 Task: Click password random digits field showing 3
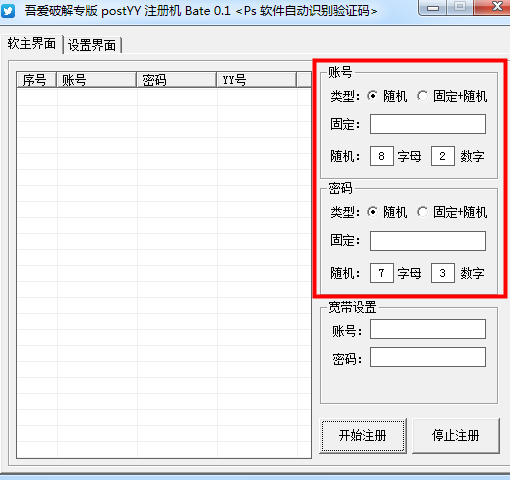(x=442, y=273)
